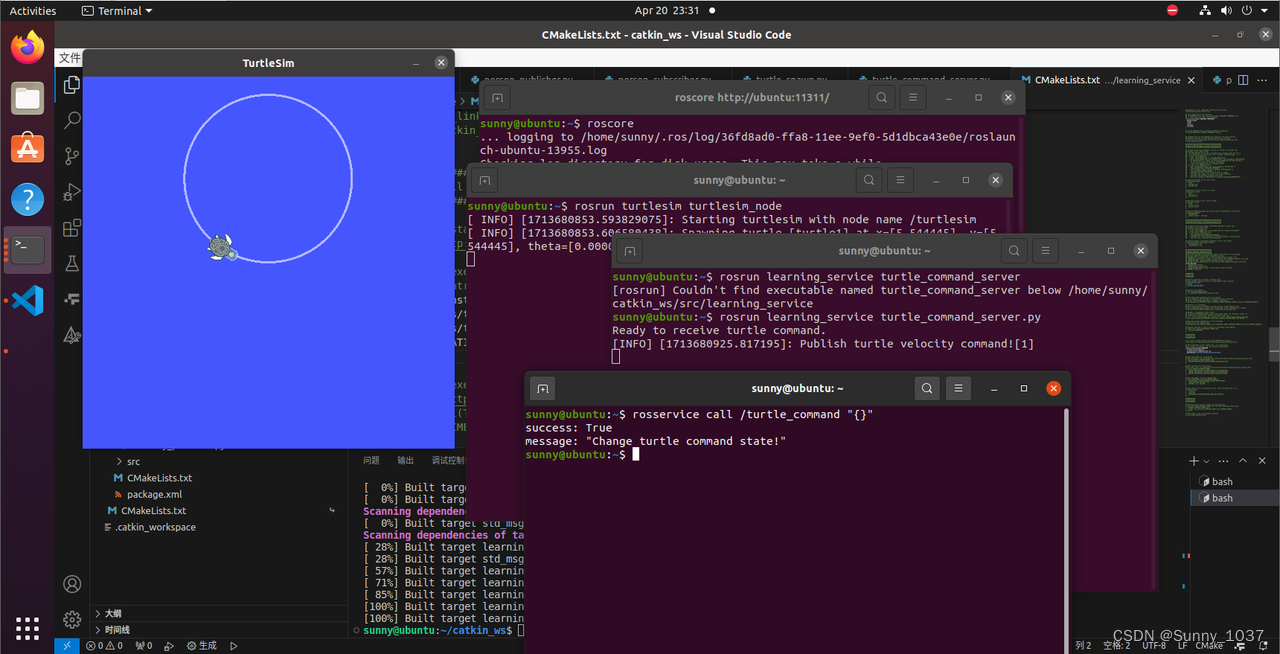Add a new terminal in VS Code panel
The width and height of the screenshot is (1280, 654).
(x=1193, y=461)
